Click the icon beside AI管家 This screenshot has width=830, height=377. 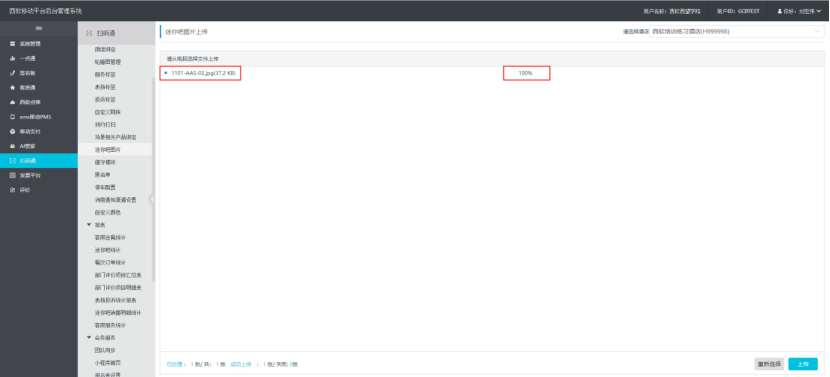tap(12, 146)
